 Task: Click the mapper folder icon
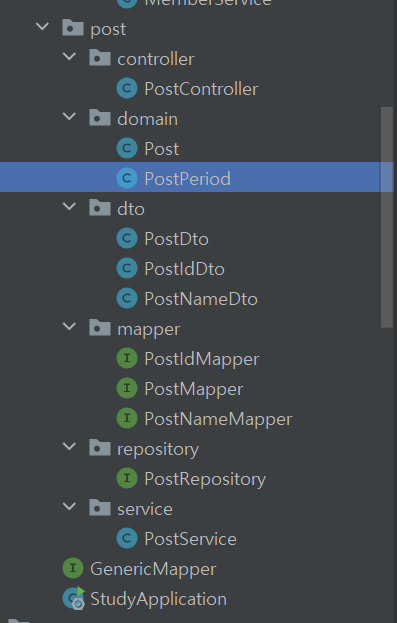(x=100, y=328)
